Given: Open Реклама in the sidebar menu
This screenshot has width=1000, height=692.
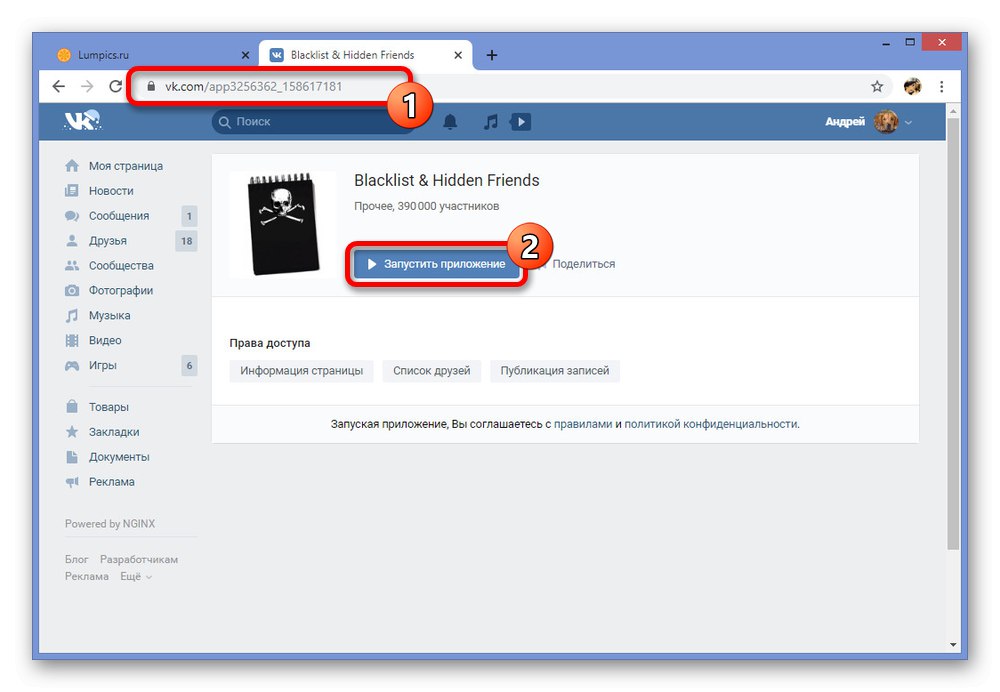Looking at the screenshot, I should coord(112,482).
